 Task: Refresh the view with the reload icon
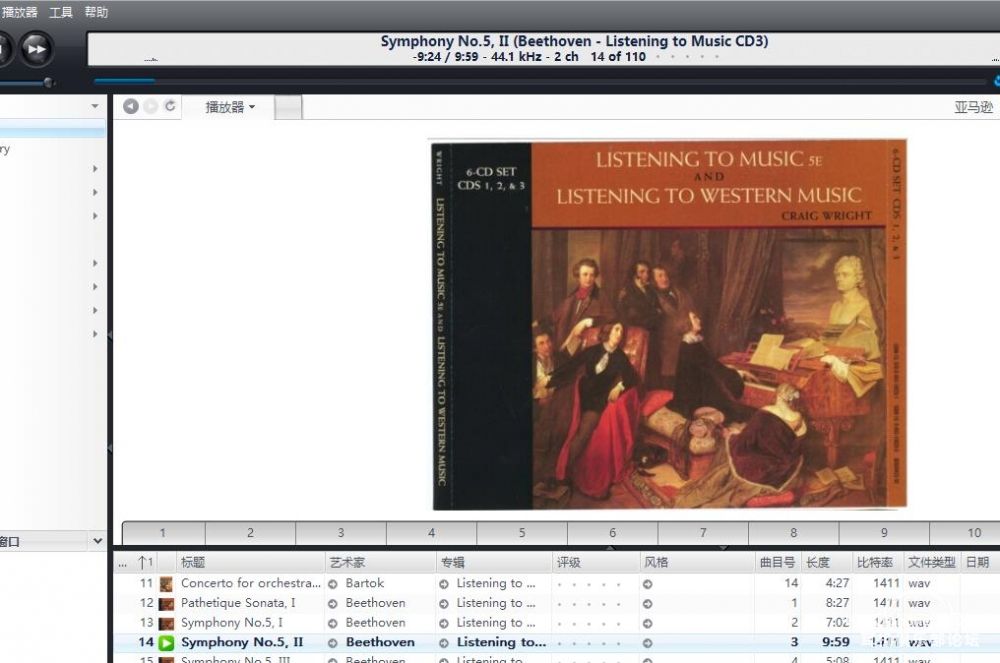coord(170,106)
